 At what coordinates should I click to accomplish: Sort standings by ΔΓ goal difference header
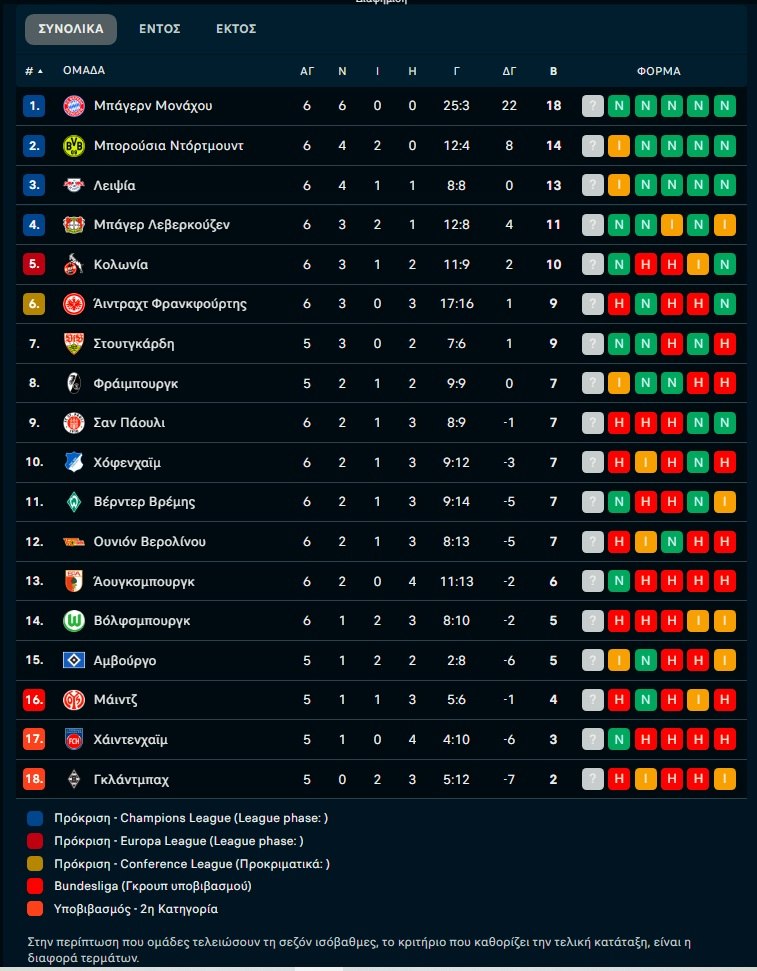coord(509,71)
